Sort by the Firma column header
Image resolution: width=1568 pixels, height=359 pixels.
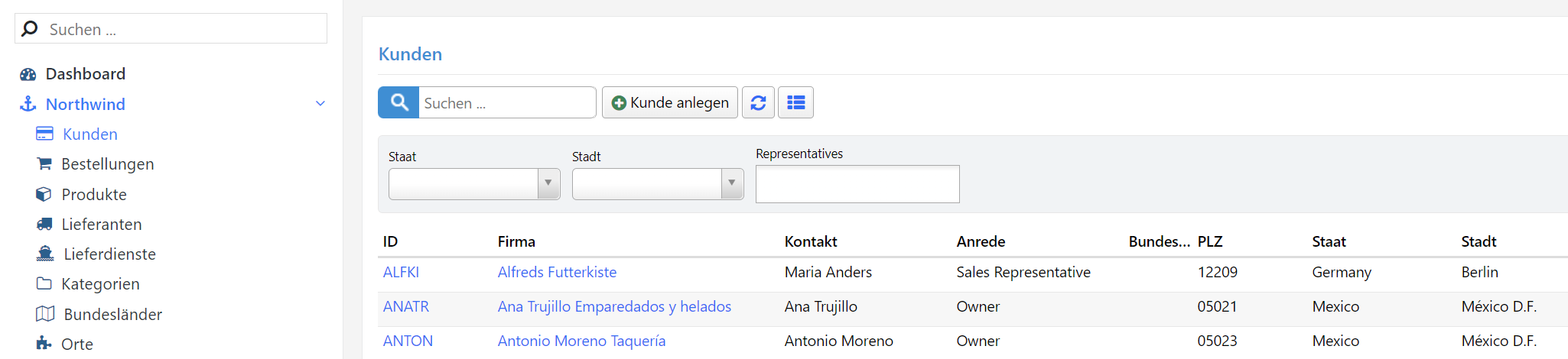click(516, 241)
